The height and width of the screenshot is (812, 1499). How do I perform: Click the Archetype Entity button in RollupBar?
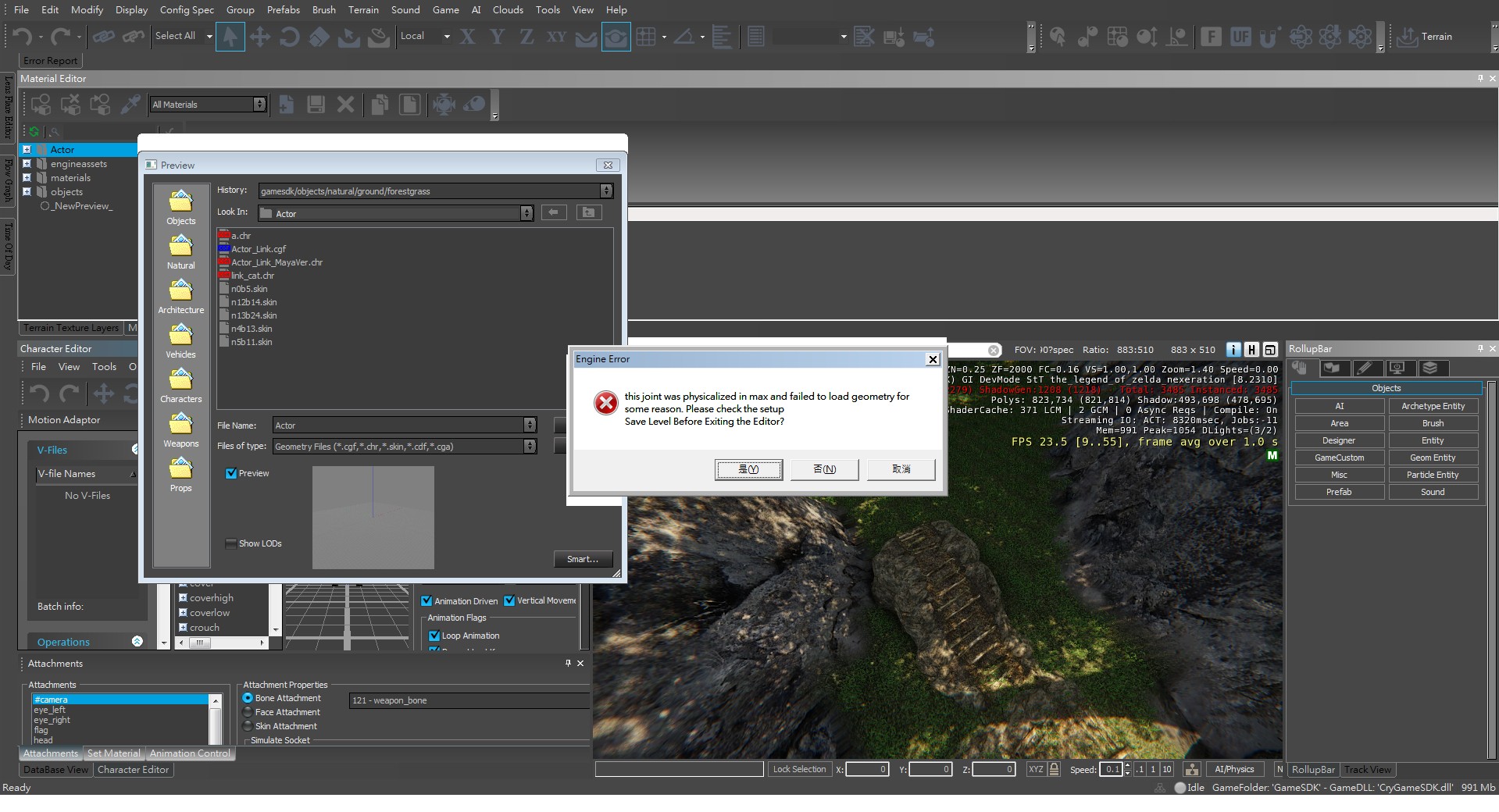(1433, 406)
